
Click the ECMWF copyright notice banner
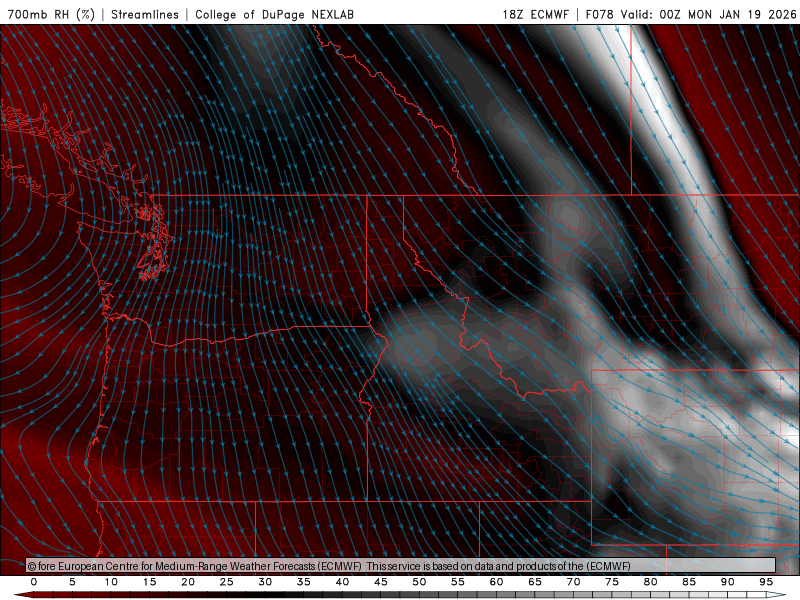[x=401, y=566]
